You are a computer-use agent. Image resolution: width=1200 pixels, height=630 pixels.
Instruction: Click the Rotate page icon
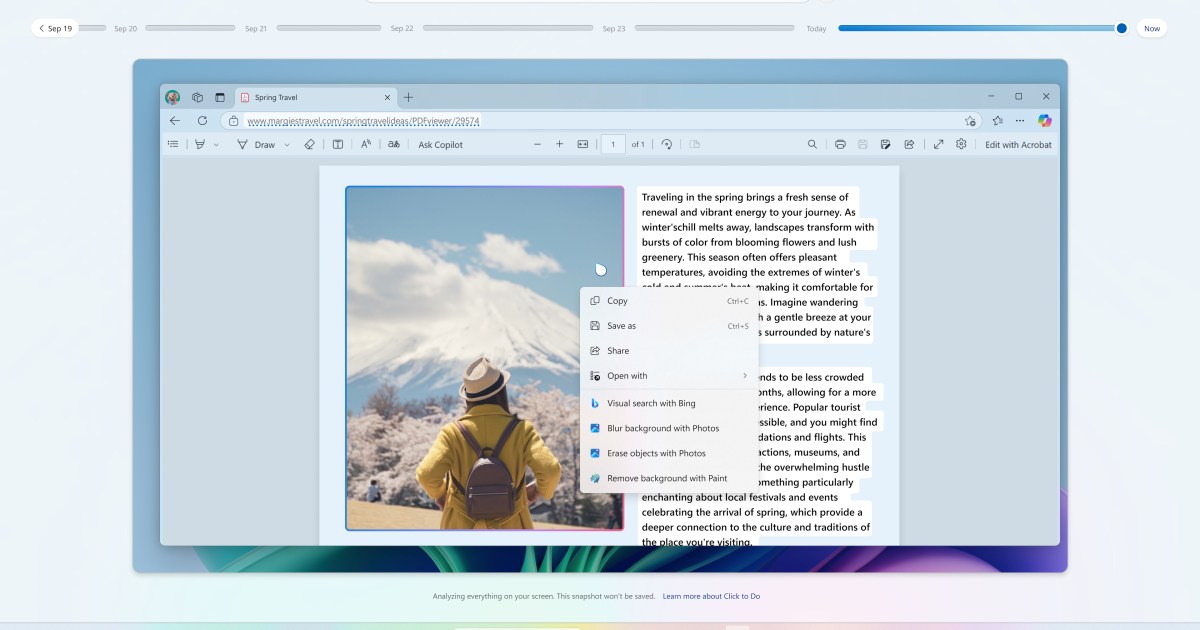pos(667,145)
